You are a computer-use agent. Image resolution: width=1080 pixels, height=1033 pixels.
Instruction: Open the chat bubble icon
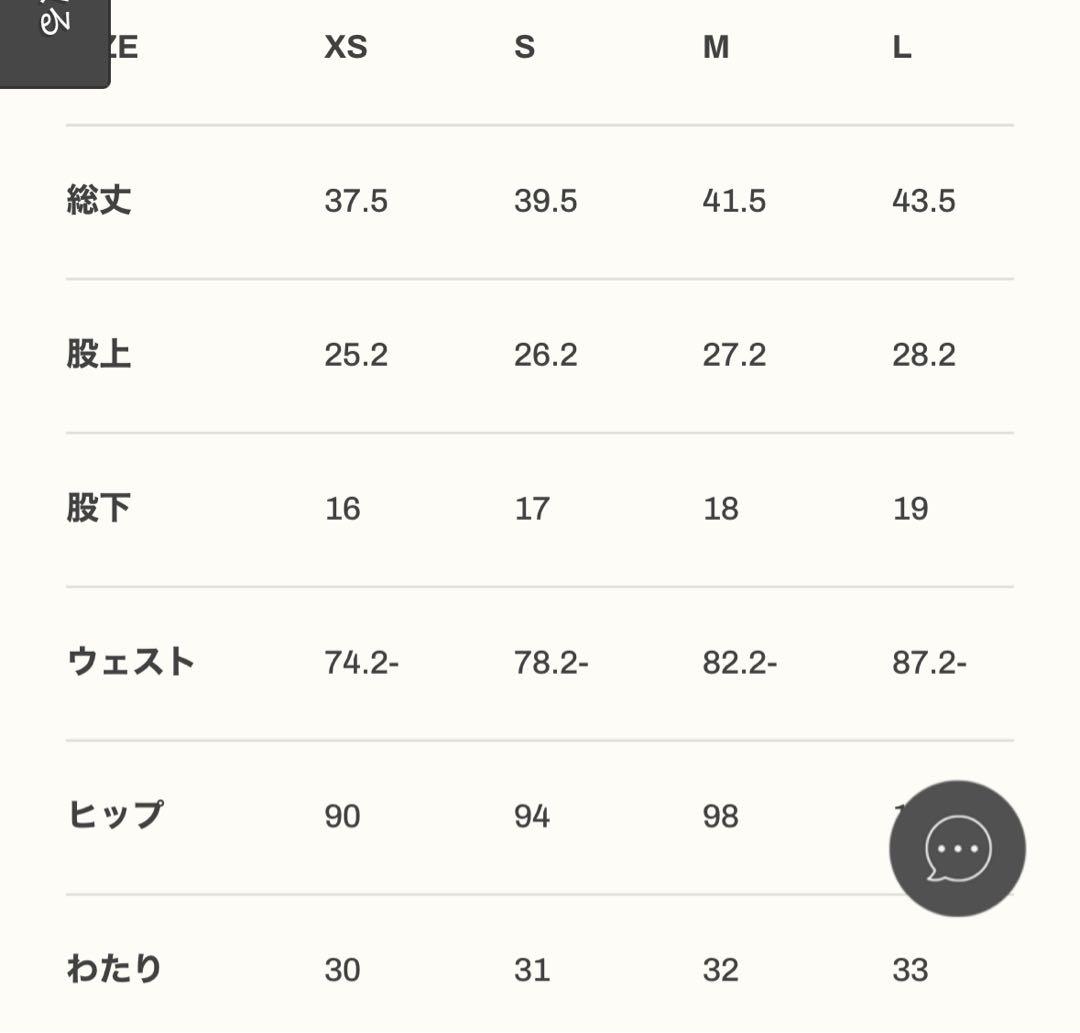point(957,847)
